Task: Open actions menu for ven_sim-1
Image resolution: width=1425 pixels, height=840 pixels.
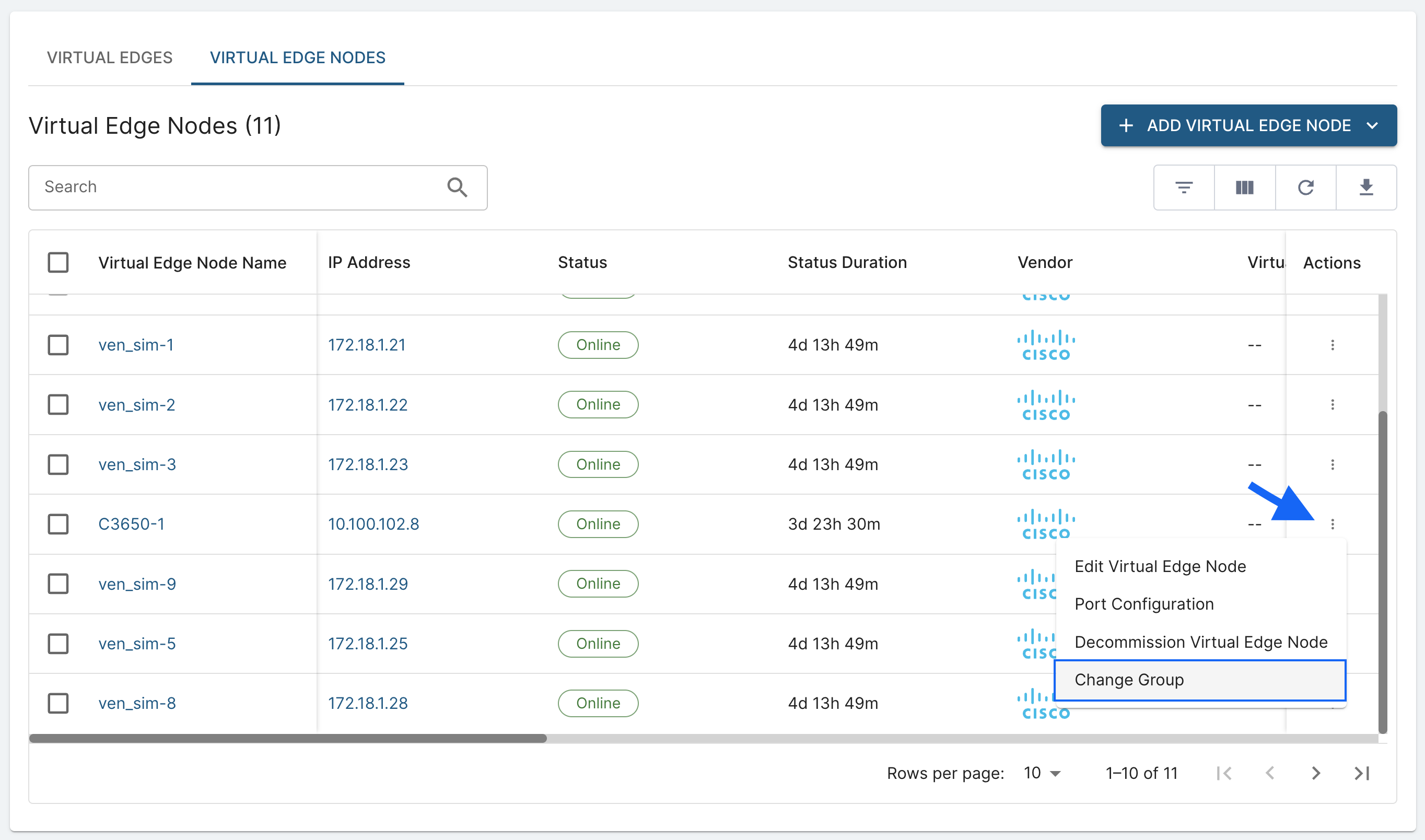Action: coord(1332,345)
